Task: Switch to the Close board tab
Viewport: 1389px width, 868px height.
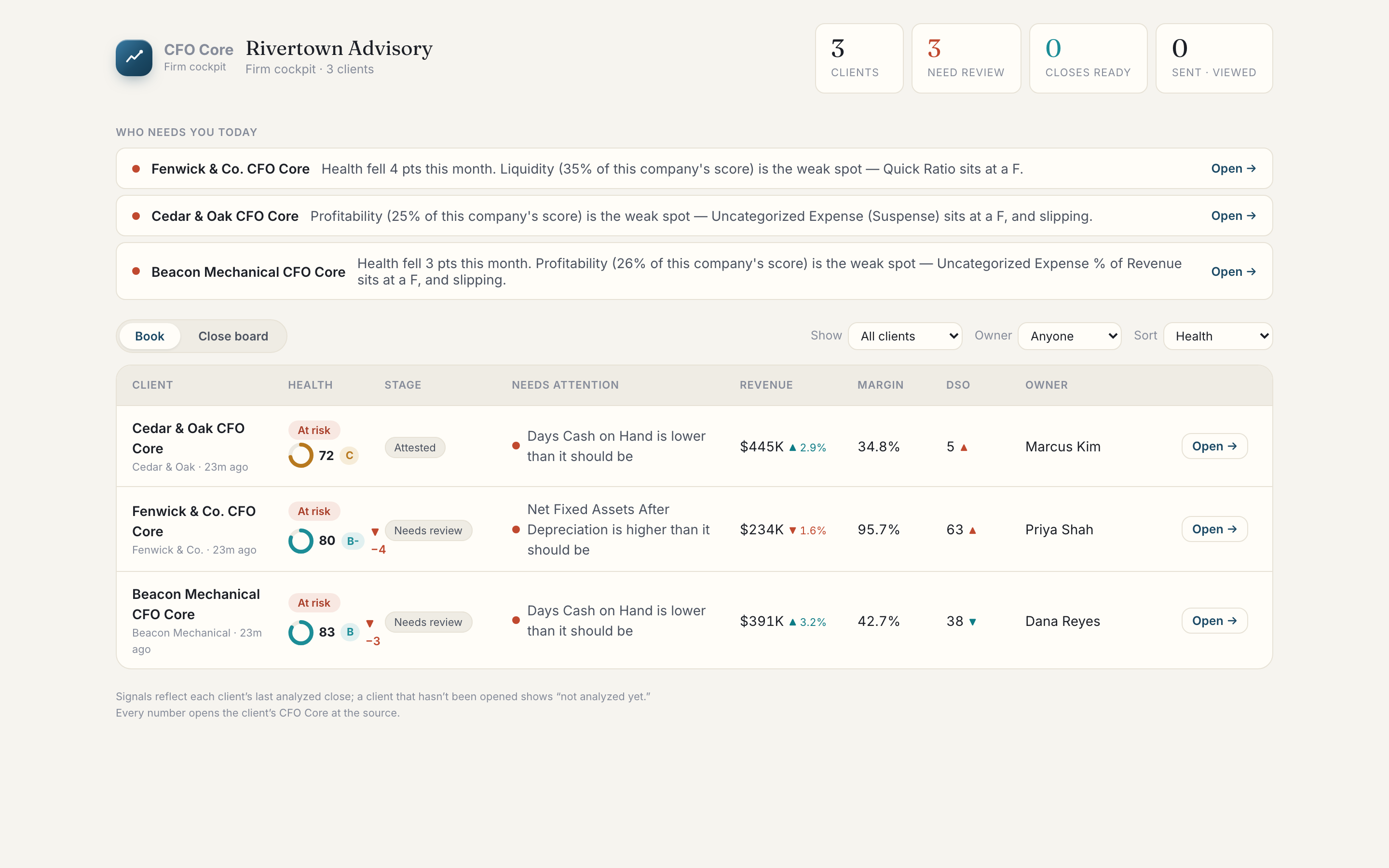Action: click(x=233, y=336)
